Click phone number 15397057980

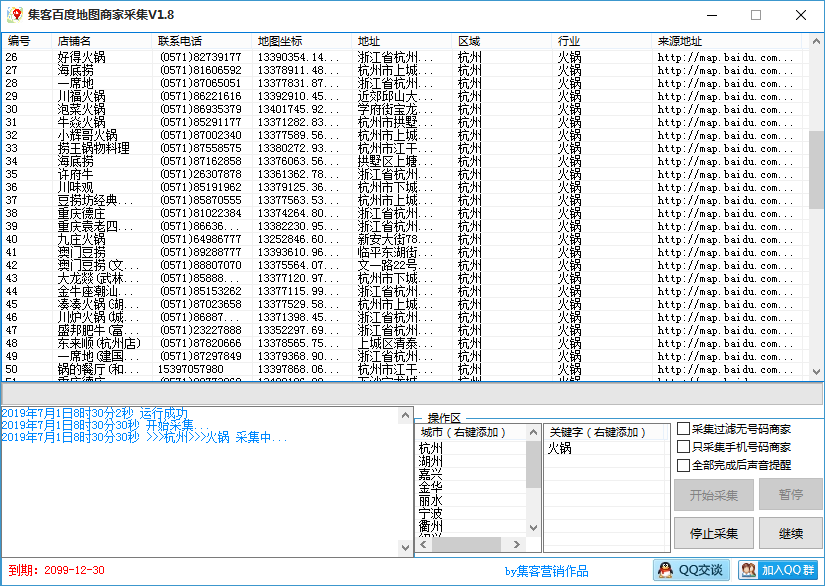pos(190,369)
